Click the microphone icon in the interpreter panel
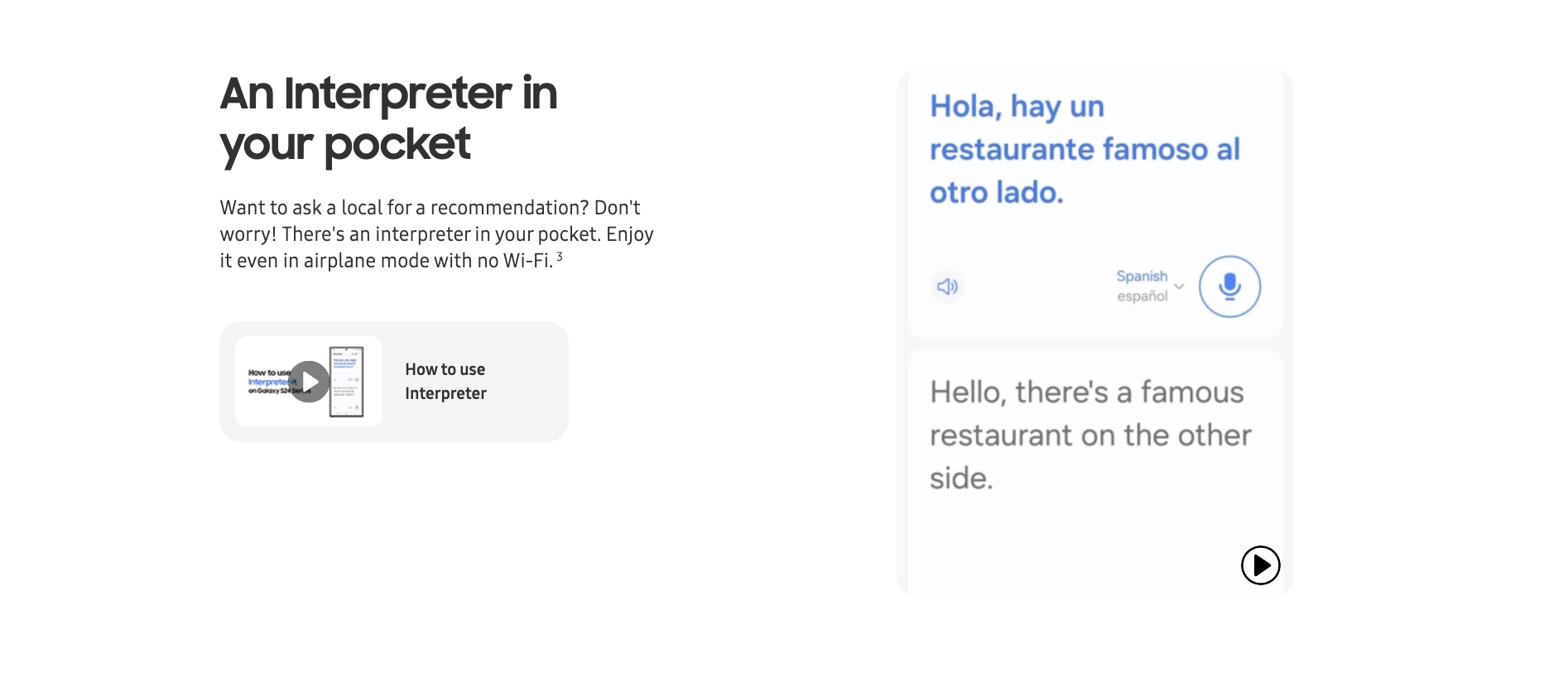The image size is (1568, 692). (1229, 286)
